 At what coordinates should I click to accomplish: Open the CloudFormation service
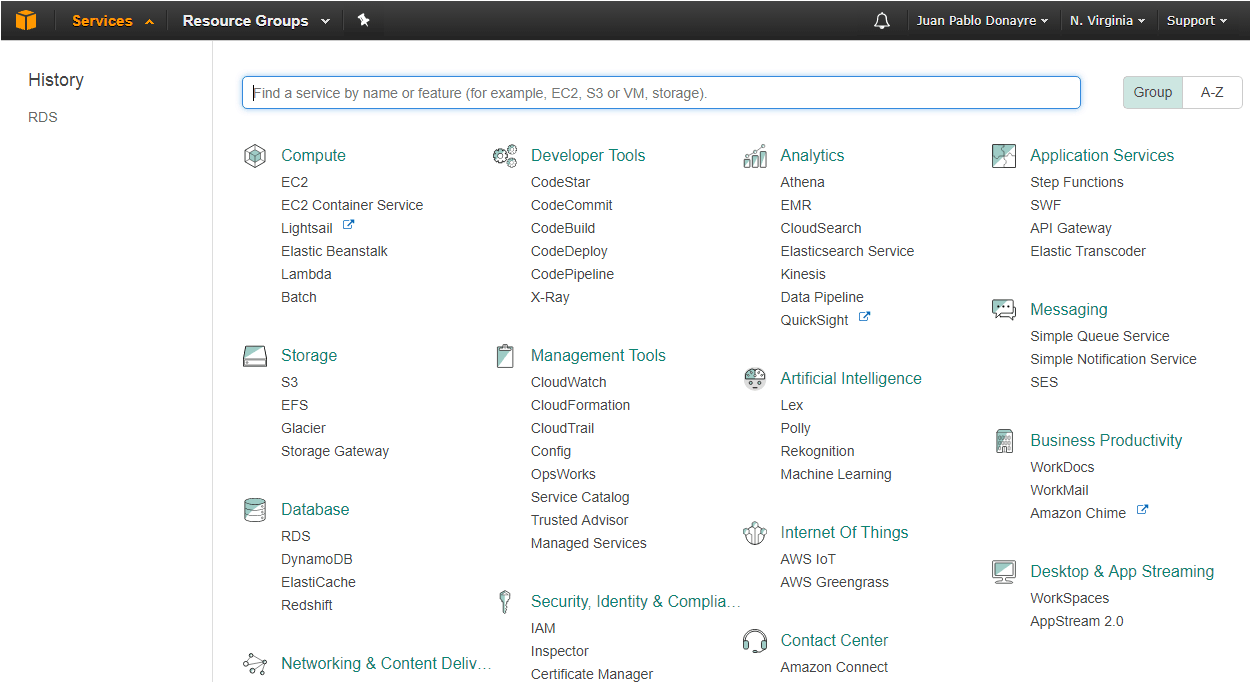[x=581, y=405]
